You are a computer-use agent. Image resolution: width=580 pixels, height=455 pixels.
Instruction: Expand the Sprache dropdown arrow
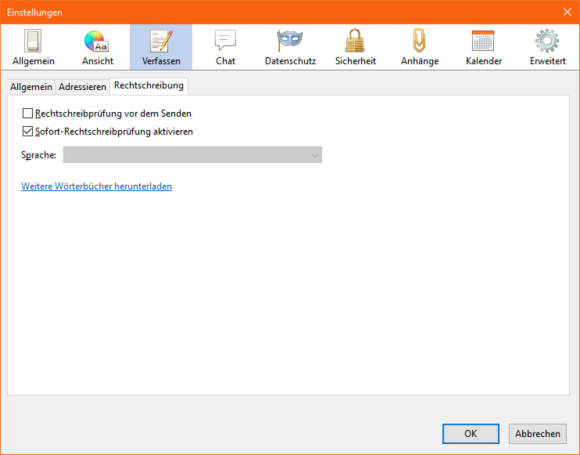point(315,155)
